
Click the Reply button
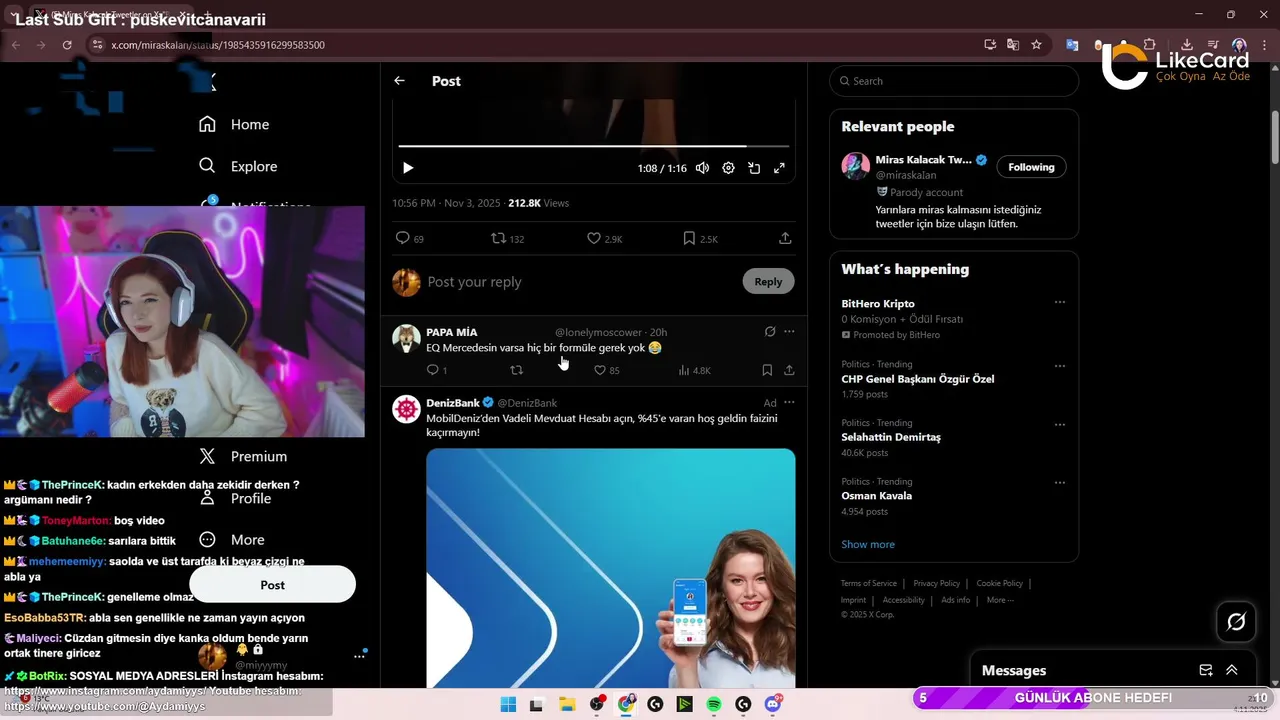pyautogui.click(x=768, y=281)
